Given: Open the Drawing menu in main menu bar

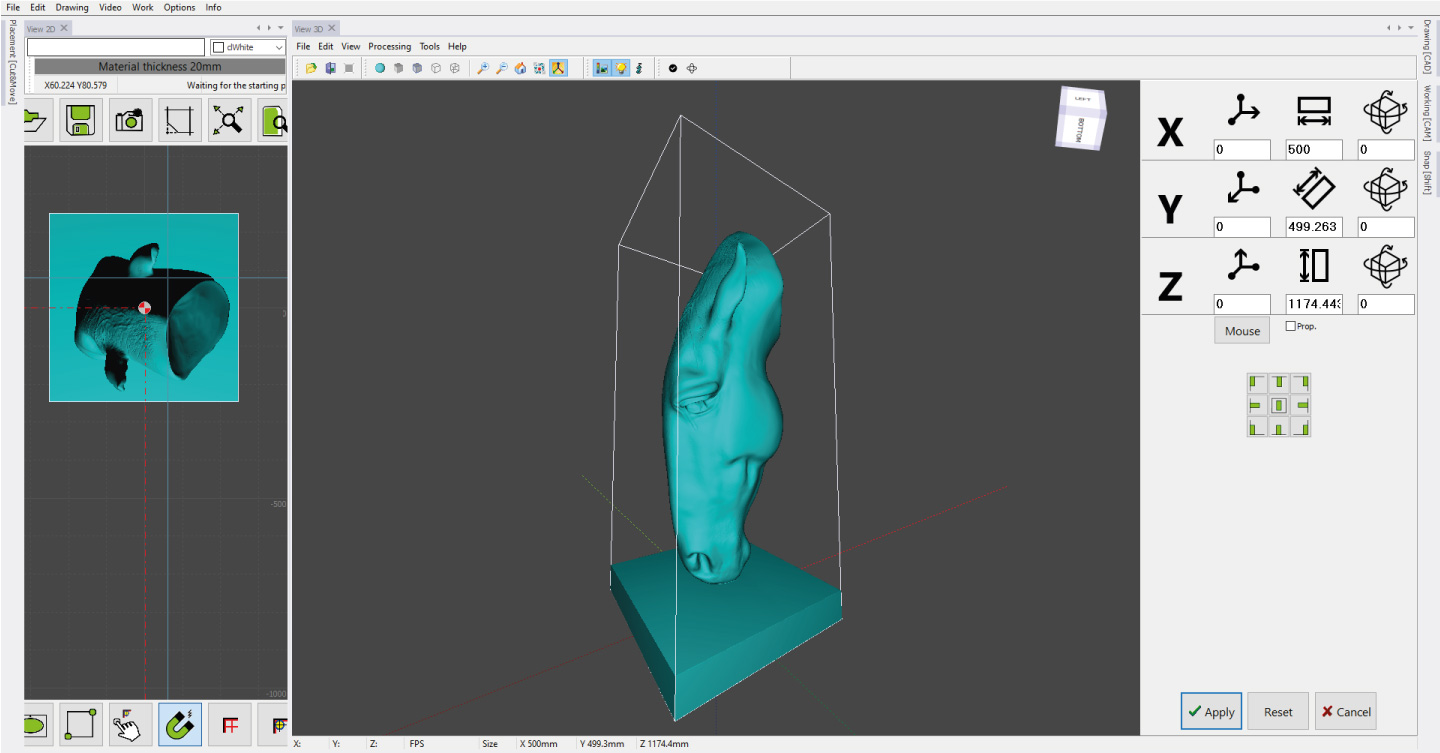Looking at the screenshot, I should [72, 7].
